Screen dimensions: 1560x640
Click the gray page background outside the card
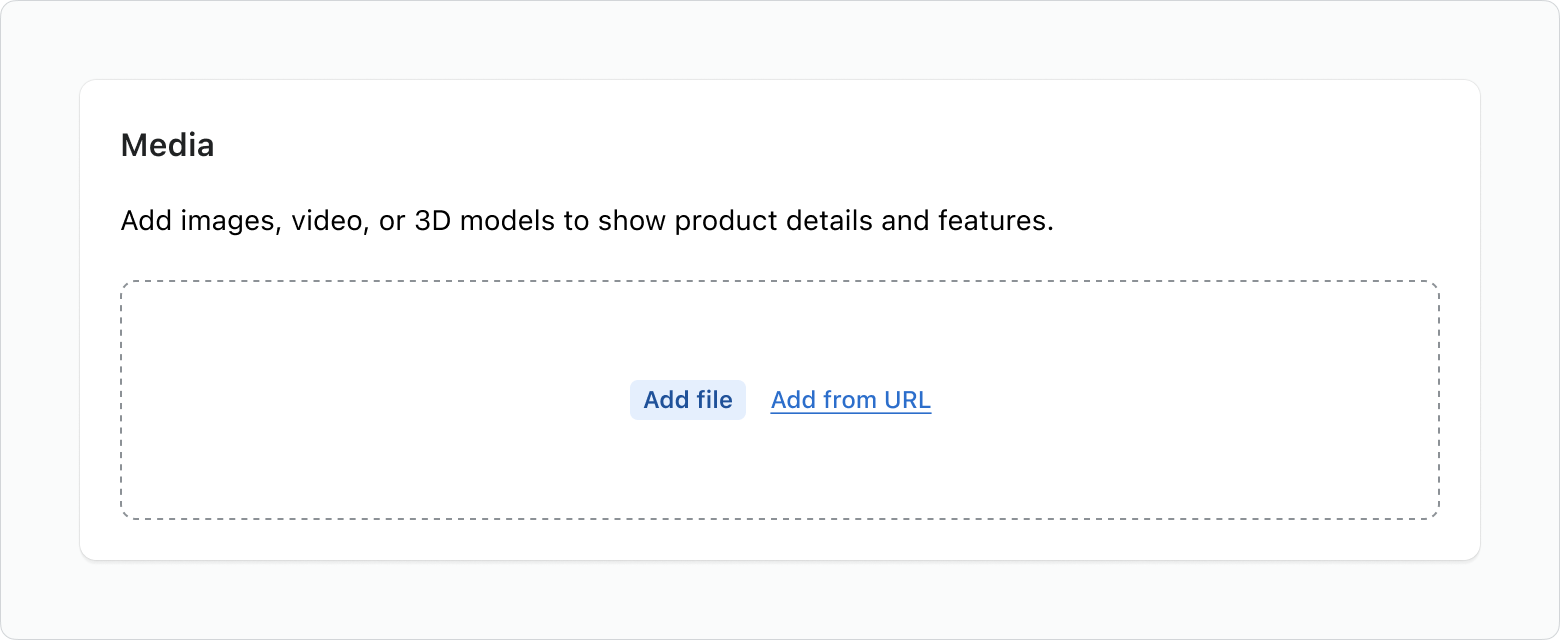780,600
